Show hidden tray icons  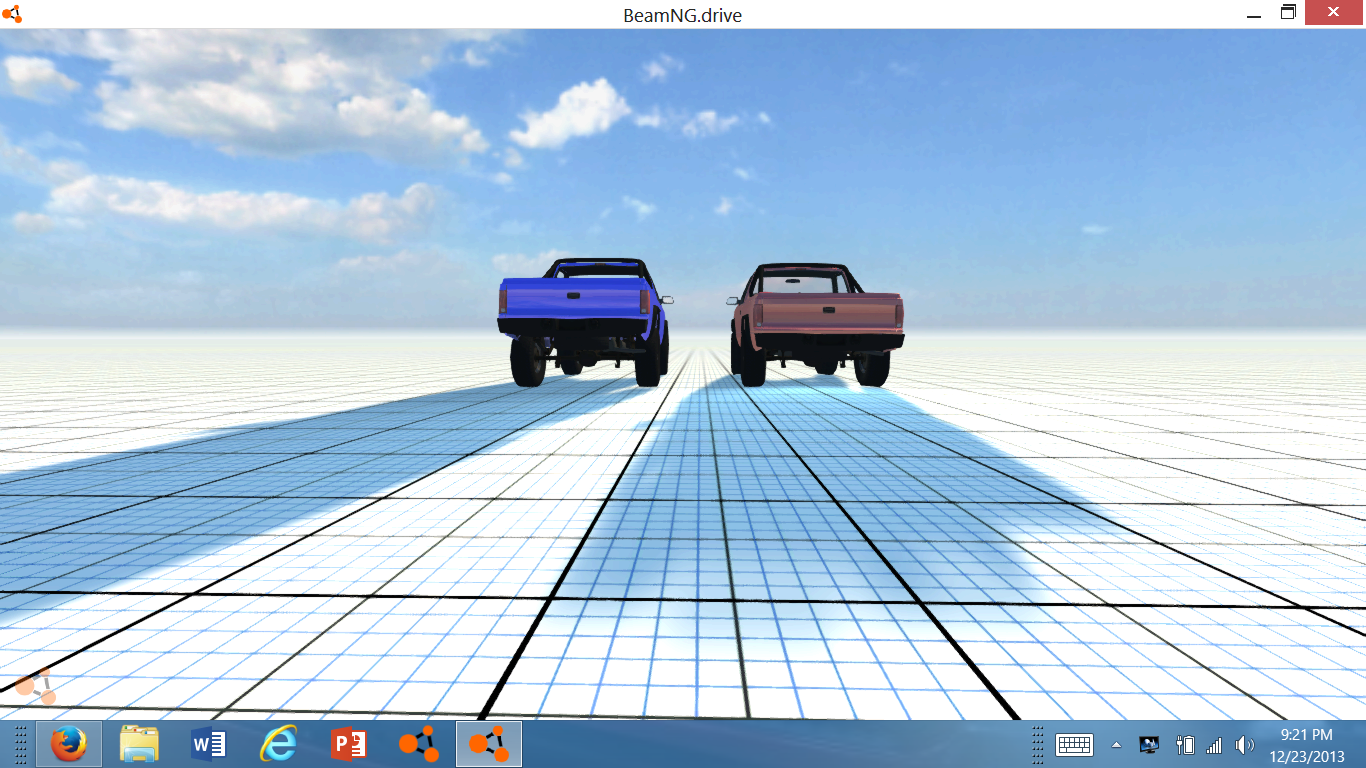pos(1116,745)
